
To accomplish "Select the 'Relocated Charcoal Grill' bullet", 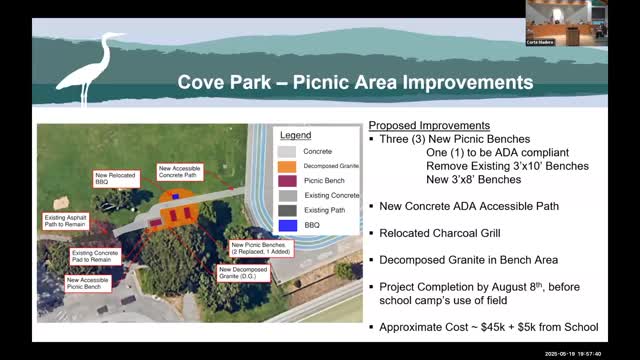I will click(440, 233).
